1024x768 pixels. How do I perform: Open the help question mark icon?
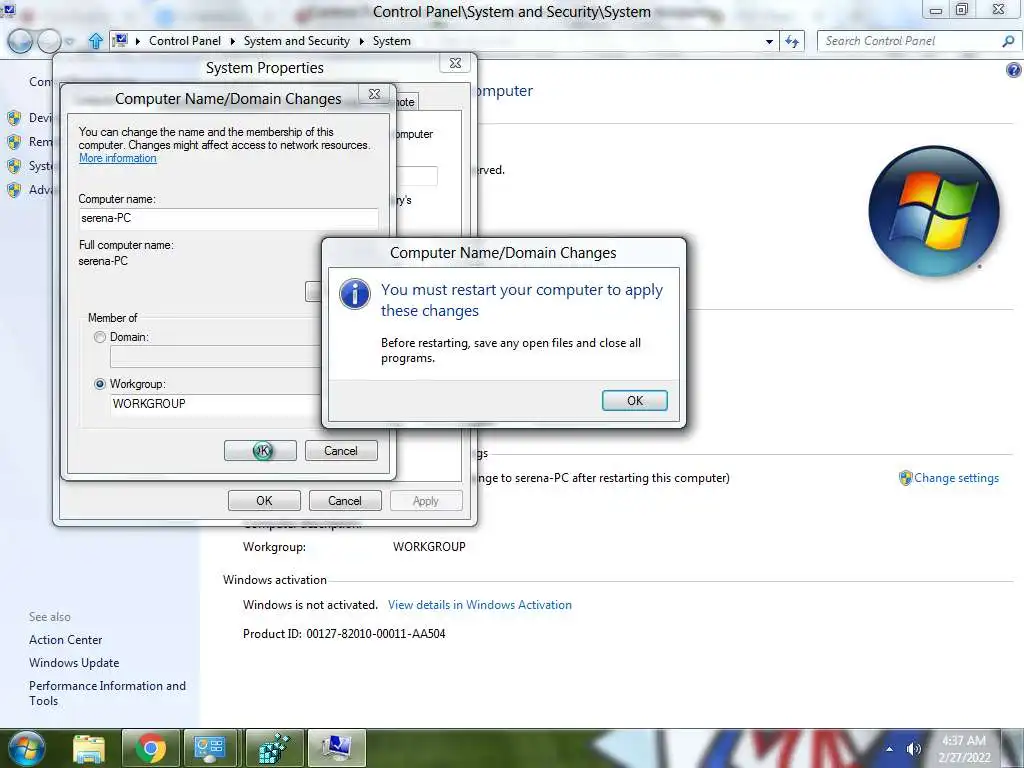(x=1014, y=70)
